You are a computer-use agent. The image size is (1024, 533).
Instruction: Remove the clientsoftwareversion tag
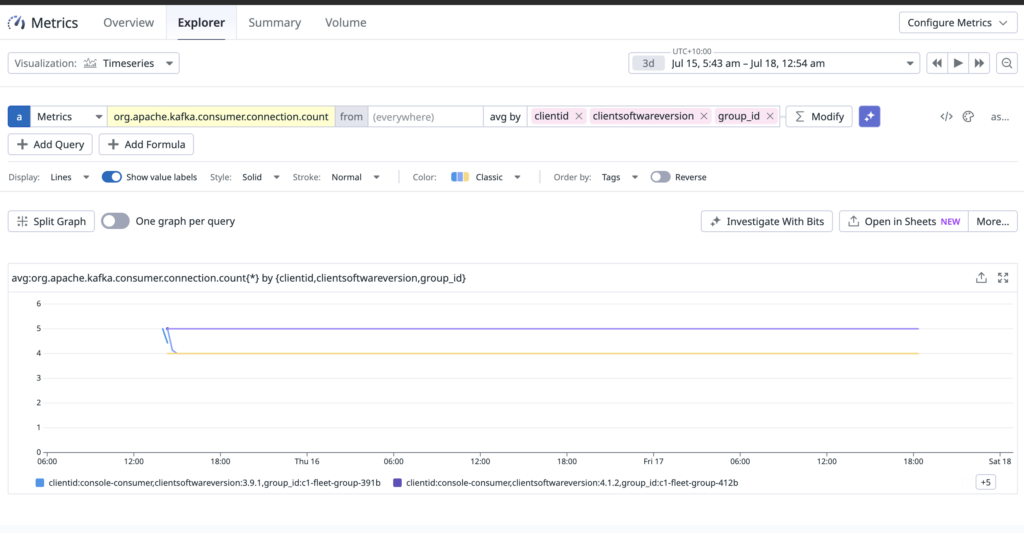tap(703, 116)
